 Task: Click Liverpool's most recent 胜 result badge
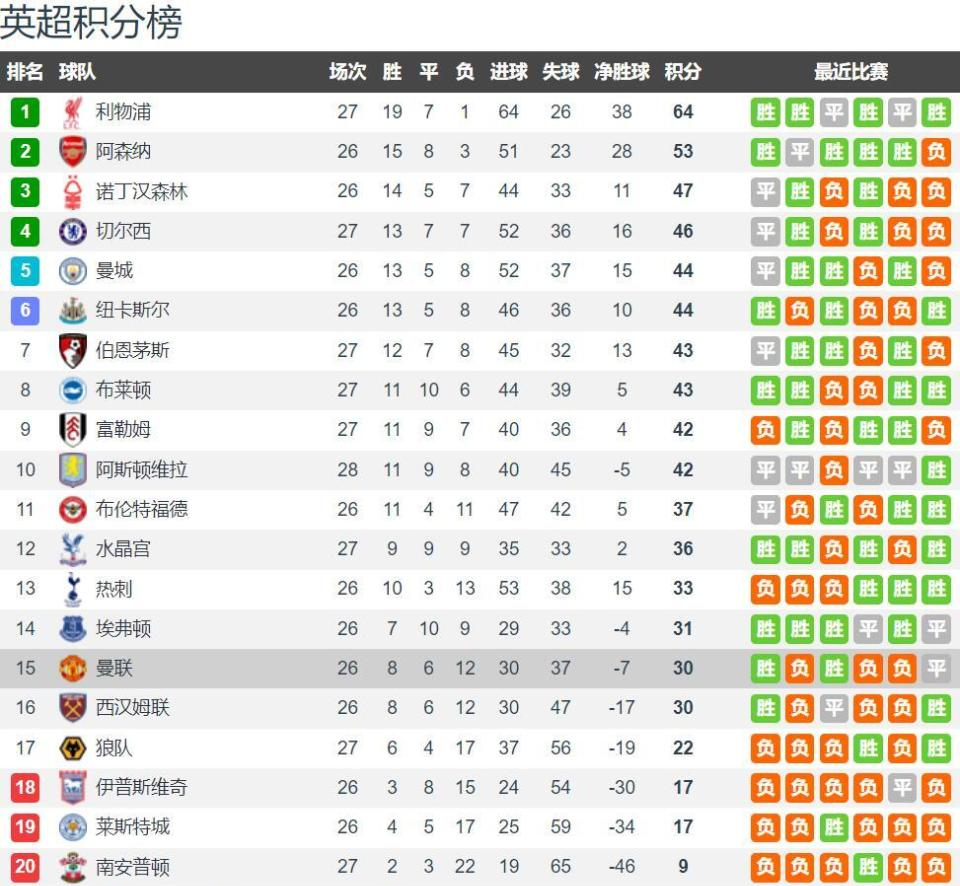(936, 113)
